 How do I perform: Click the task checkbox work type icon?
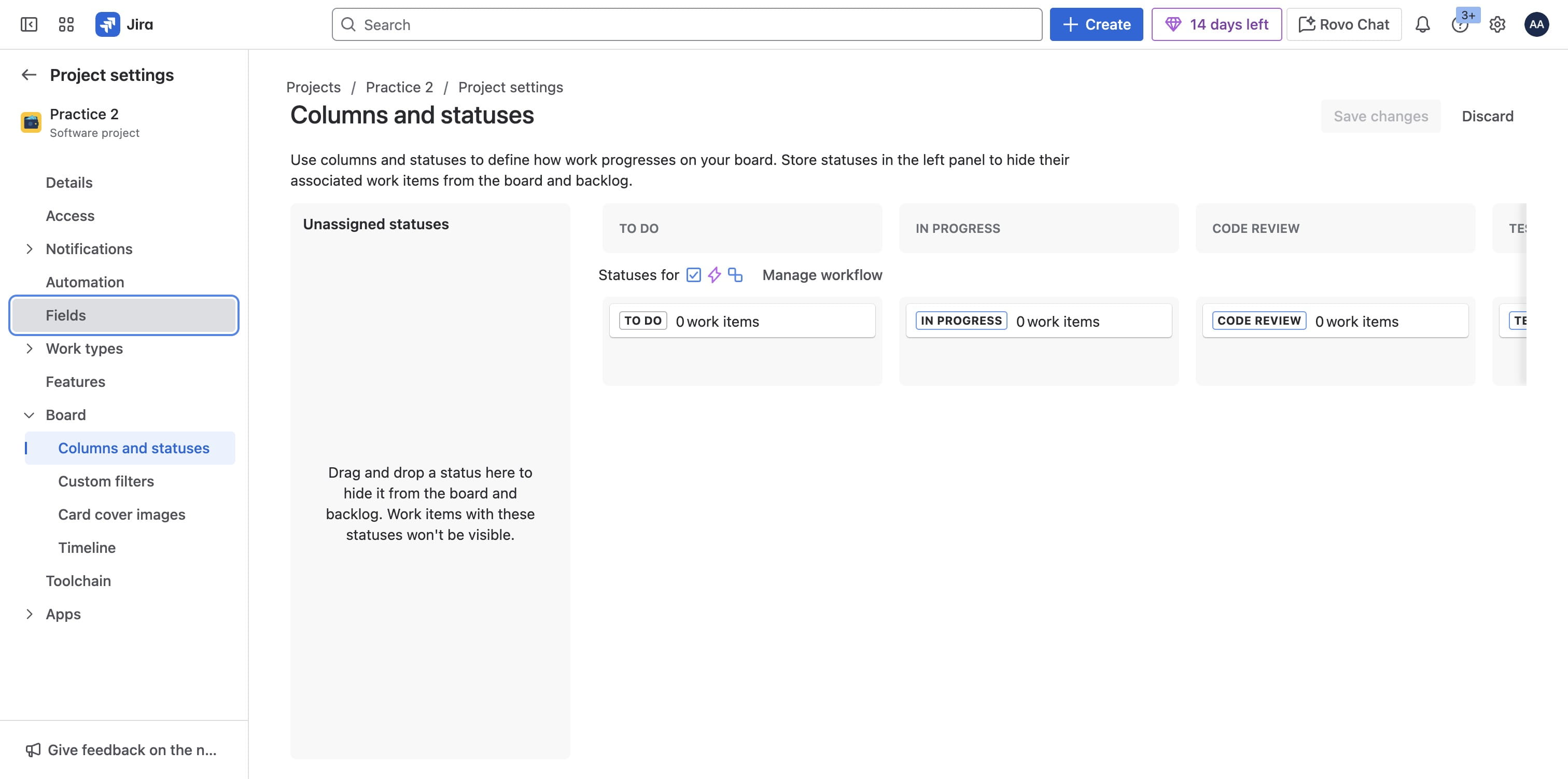[x=693, y=275]
